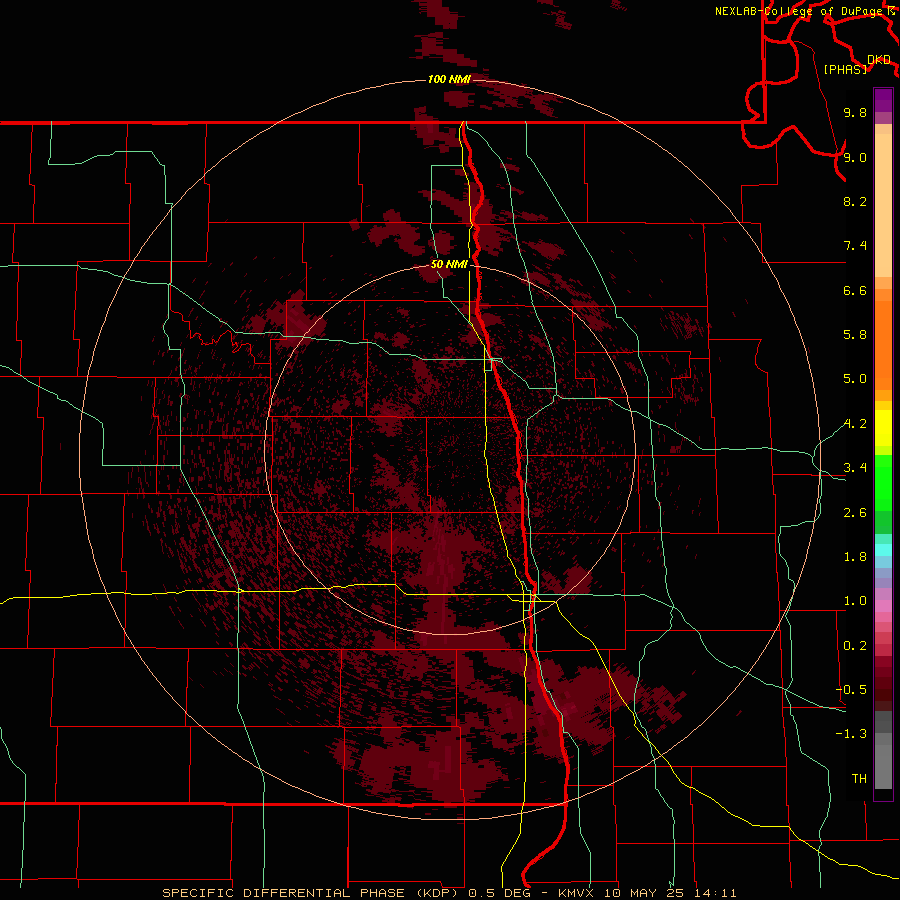Click the 1.0 scale value

855,601
